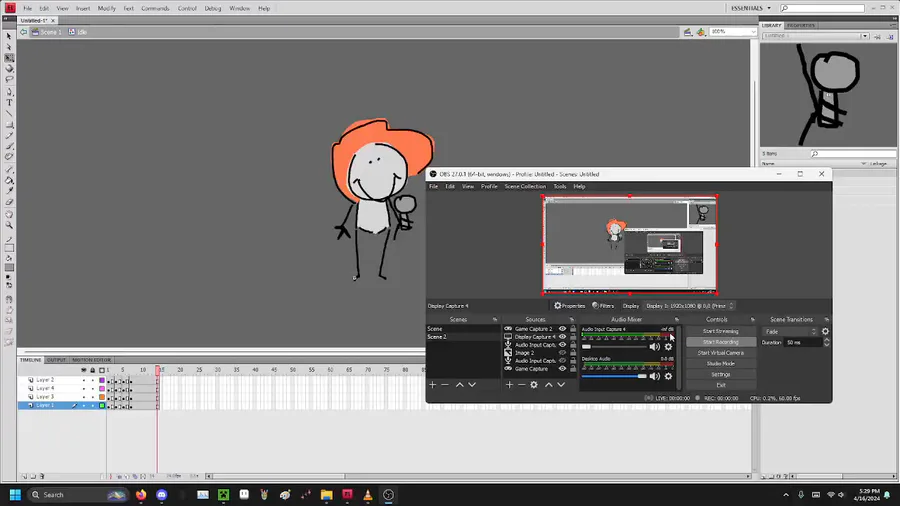
Task: Click the New Layer icon below the timeline layers
Action: pos(24,476)
